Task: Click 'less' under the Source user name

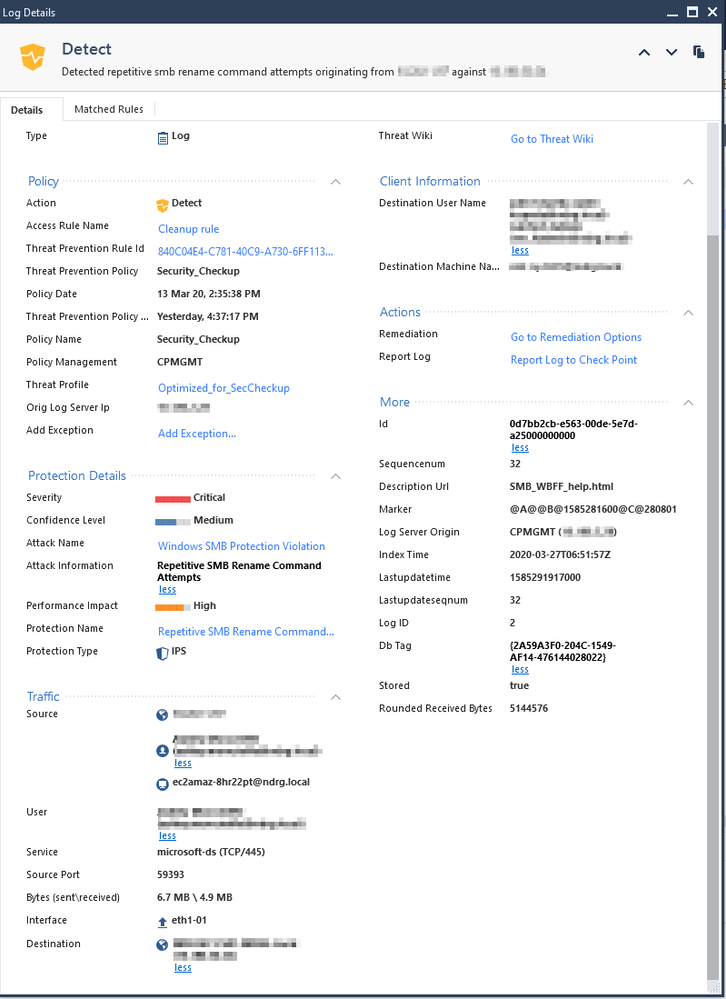Action: (x=183, y=763)
